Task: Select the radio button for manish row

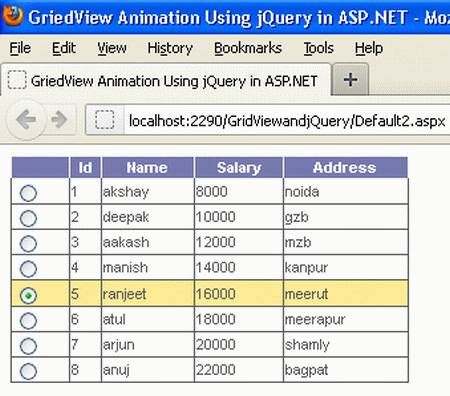Action: coord(28,269)
